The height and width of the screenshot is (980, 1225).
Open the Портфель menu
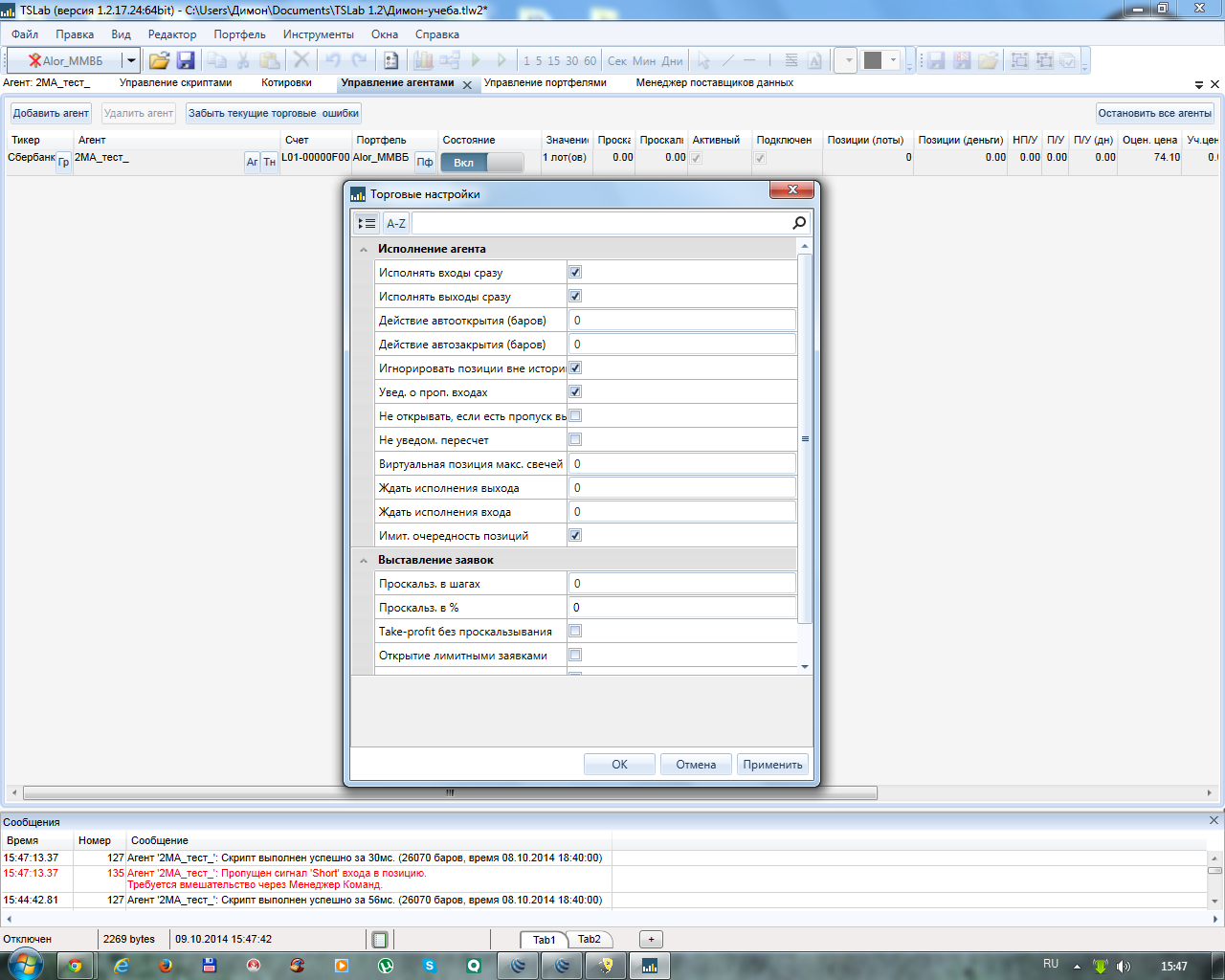coord(239,34)
